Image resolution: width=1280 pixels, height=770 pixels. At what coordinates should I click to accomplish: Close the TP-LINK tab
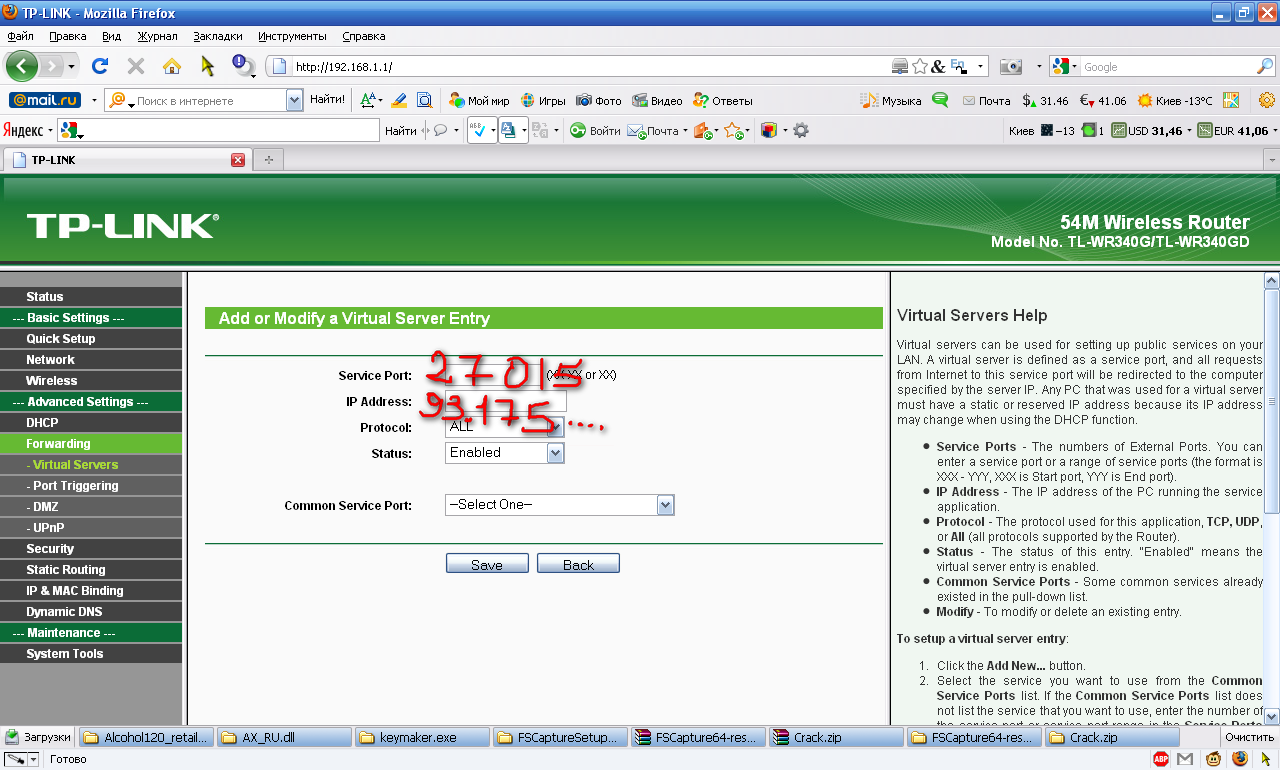pyautogui.click(x=238, y=160)
